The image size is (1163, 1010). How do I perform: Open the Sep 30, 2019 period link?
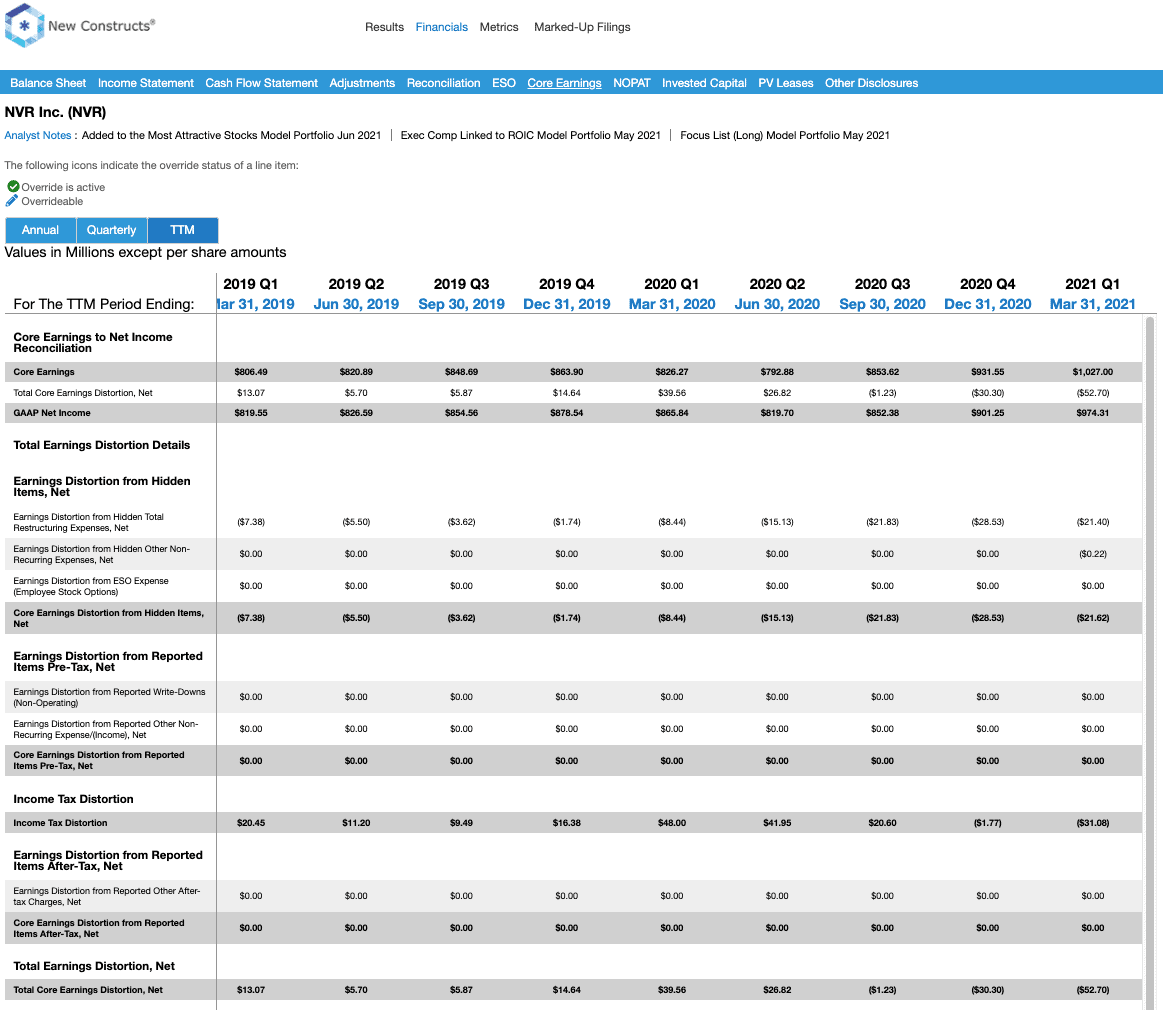click(x=461, y=304)
